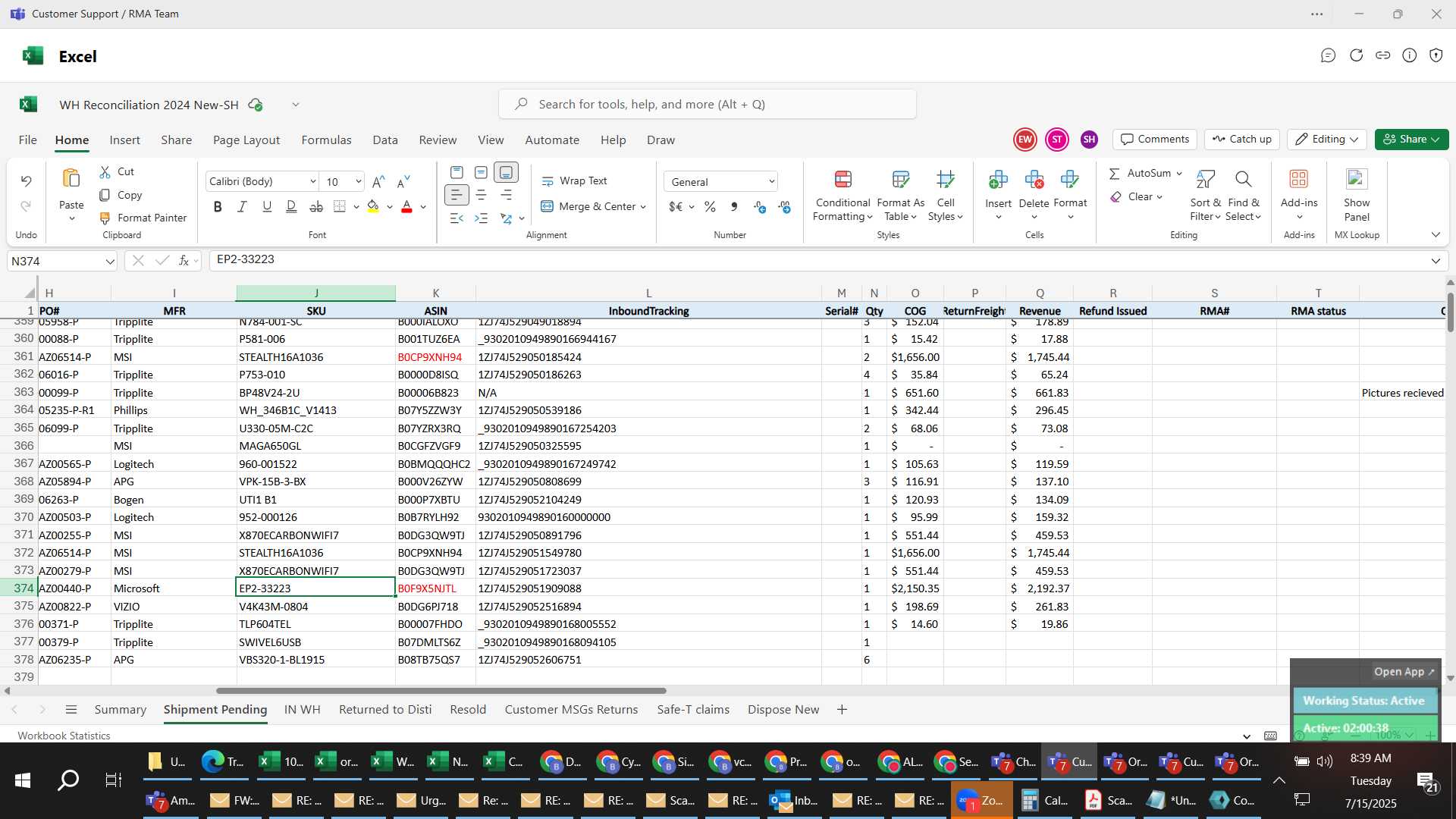Toggle Underline formatting

point(267,206)
